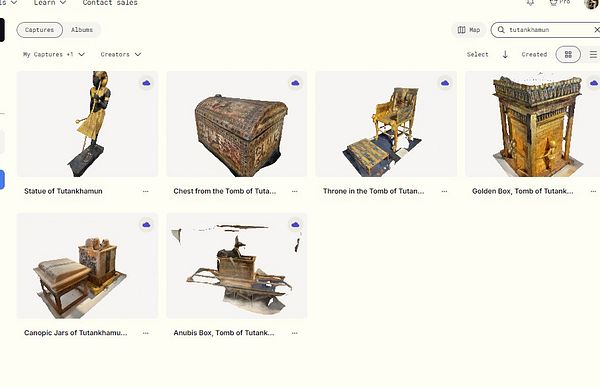Clear the tutankhamun search text
This screenshot has height=387, width=600.
596,29
